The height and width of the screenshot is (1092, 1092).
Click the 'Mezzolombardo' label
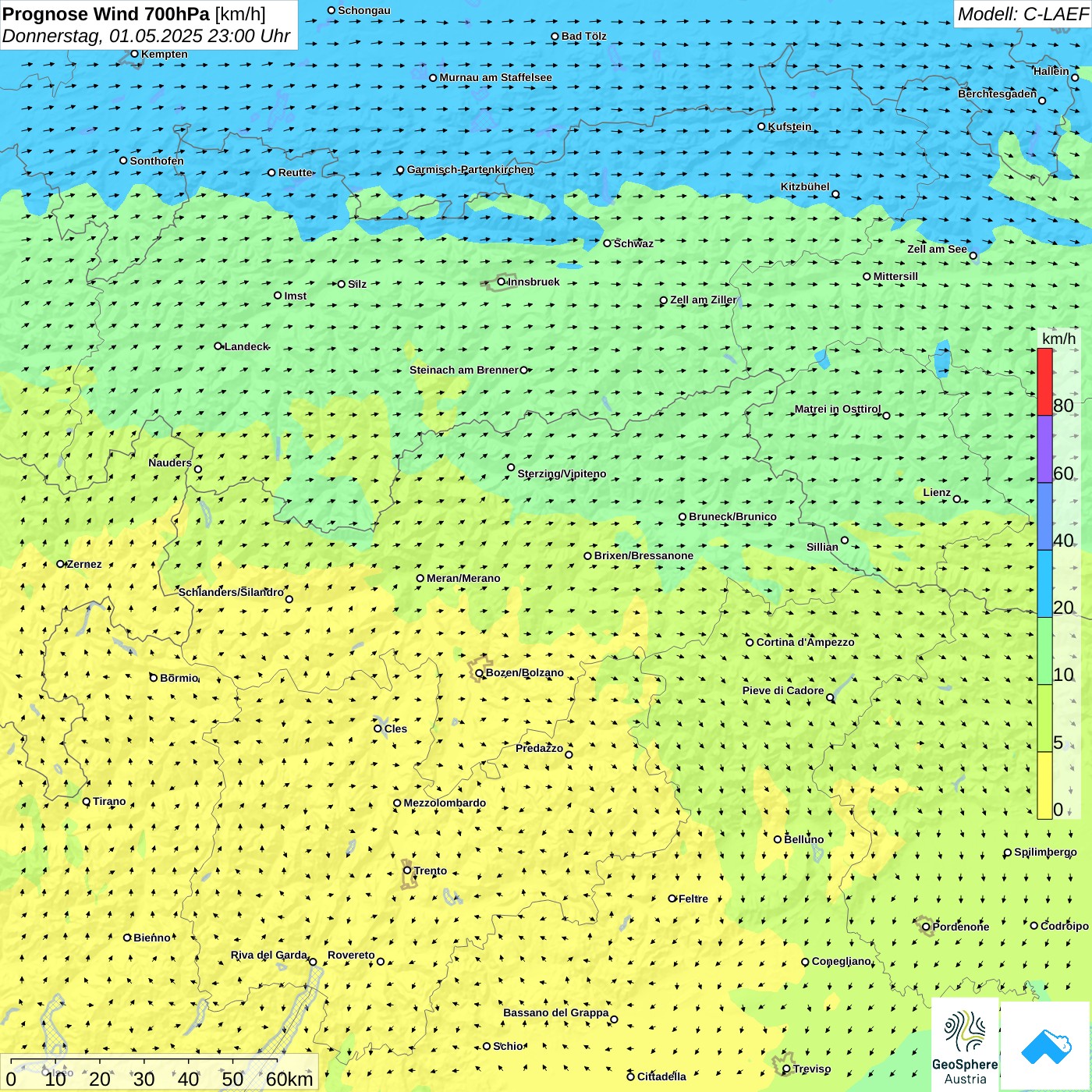point(445,803)
